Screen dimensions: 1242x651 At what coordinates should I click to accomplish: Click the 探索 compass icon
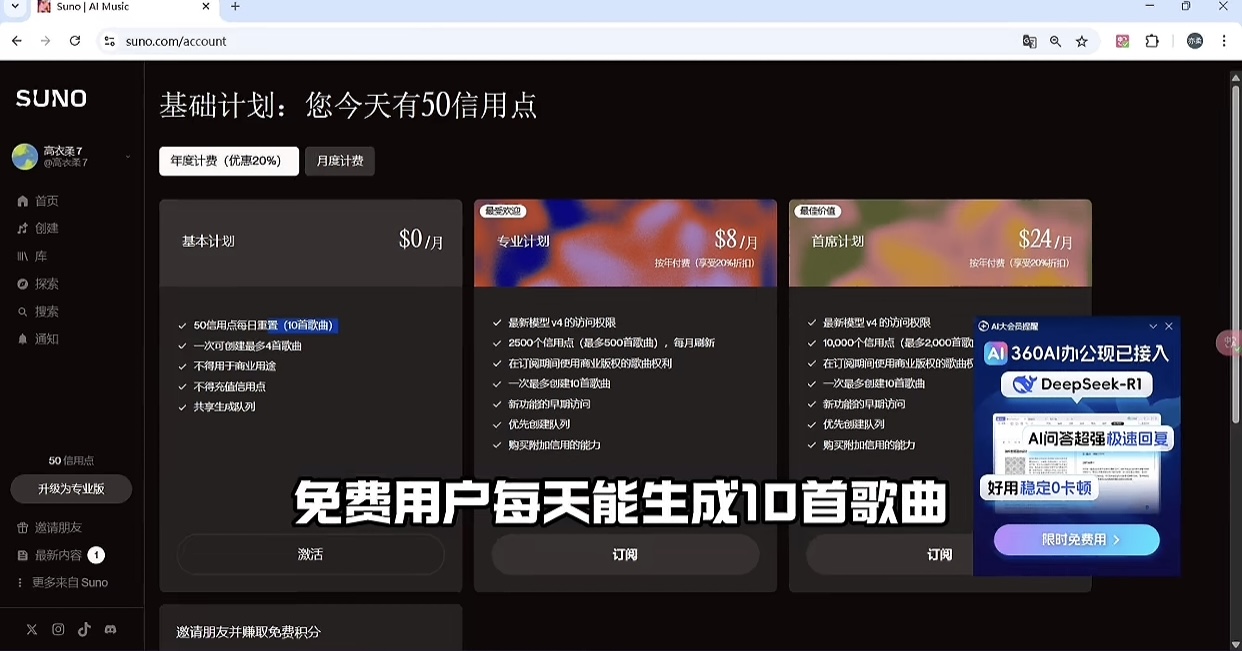pos(23,284)
